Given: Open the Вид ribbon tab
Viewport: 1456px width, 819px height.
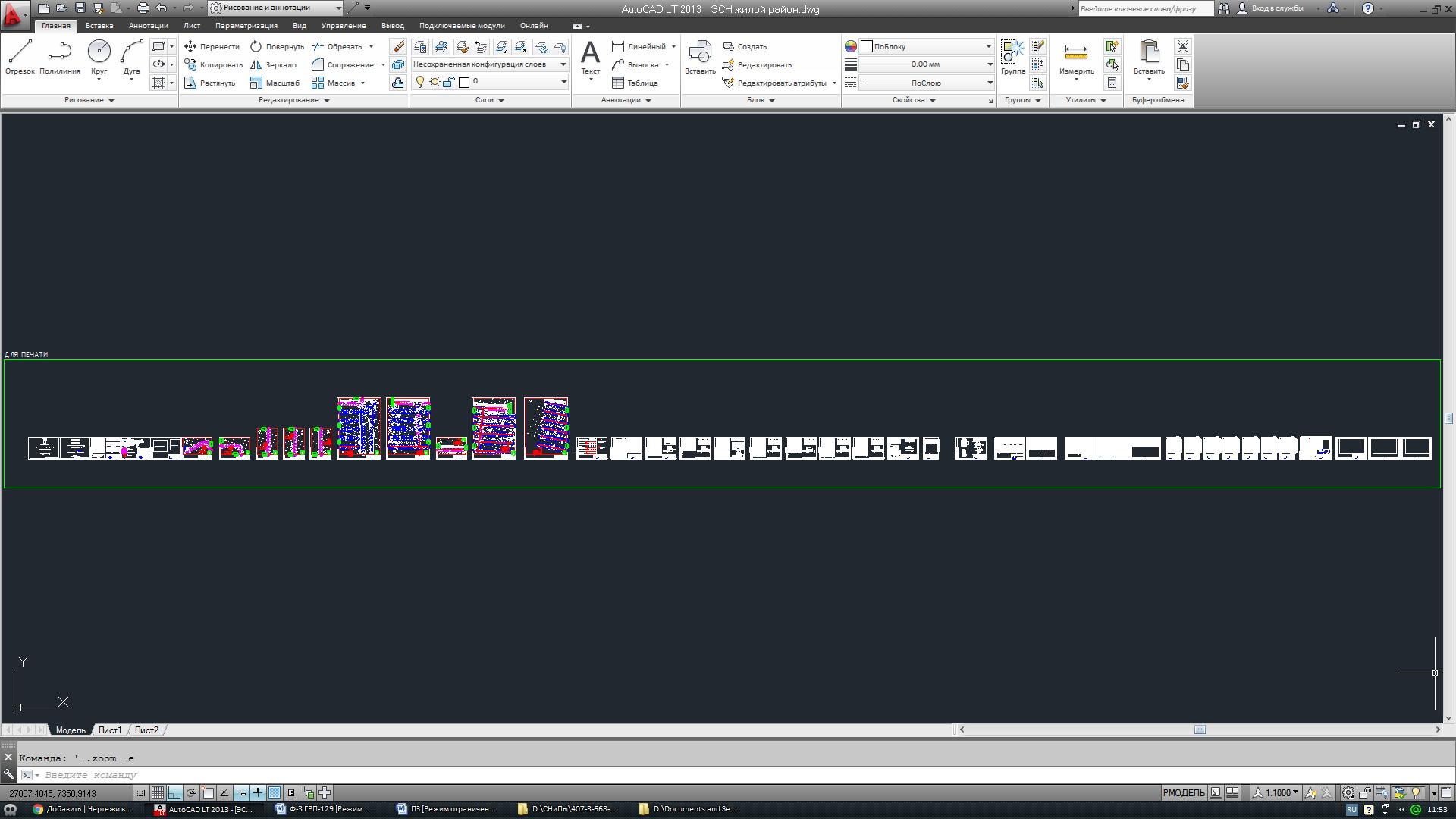Looking at the screenshot, I should pos(300,25).
